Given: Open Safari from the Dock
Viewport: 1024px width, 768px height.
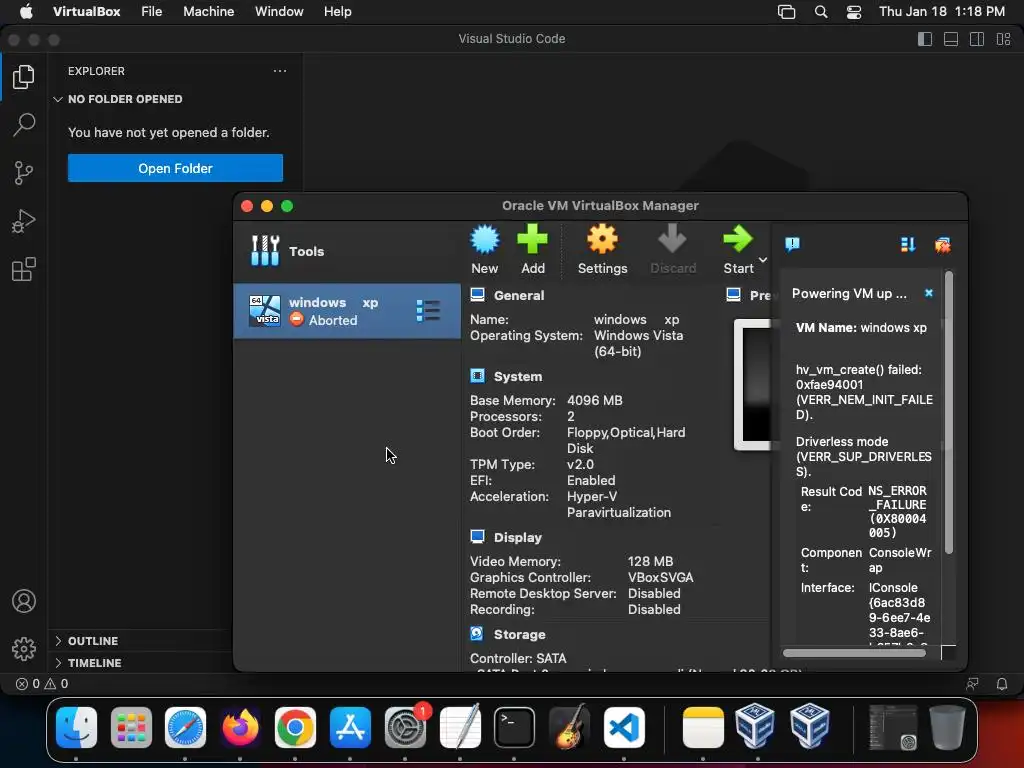Looking at the screenshot, I should 185,727.
